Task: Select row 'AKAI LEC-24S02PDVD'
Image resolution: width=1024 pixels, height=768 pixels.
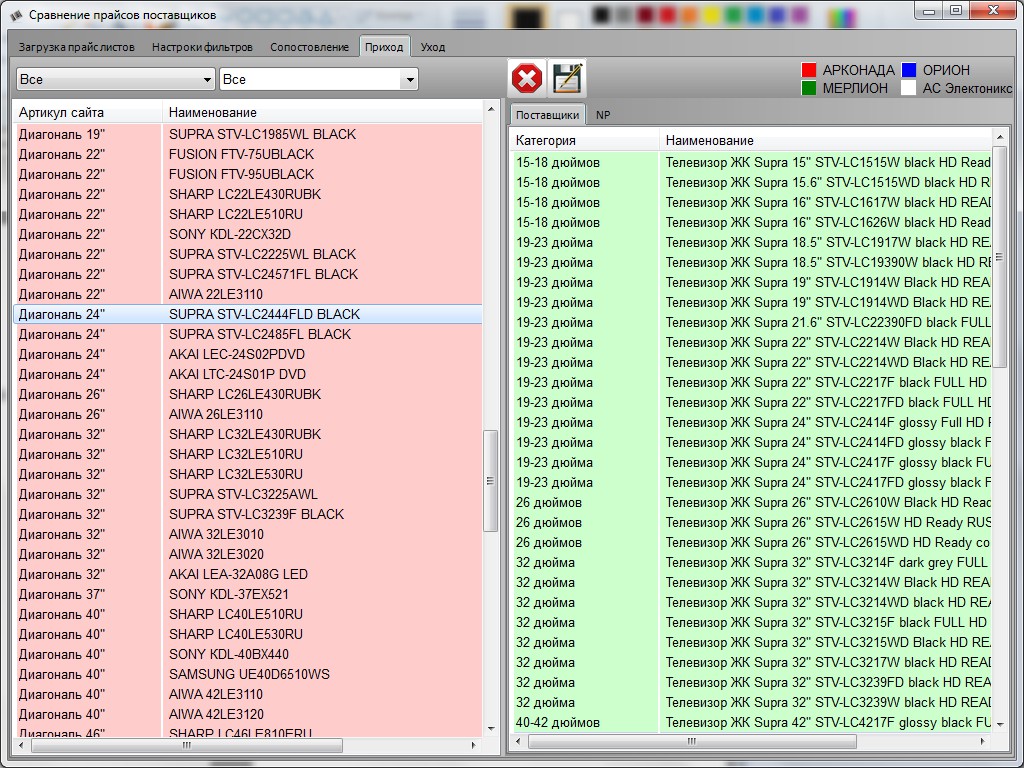Action: tap(248, 355)
